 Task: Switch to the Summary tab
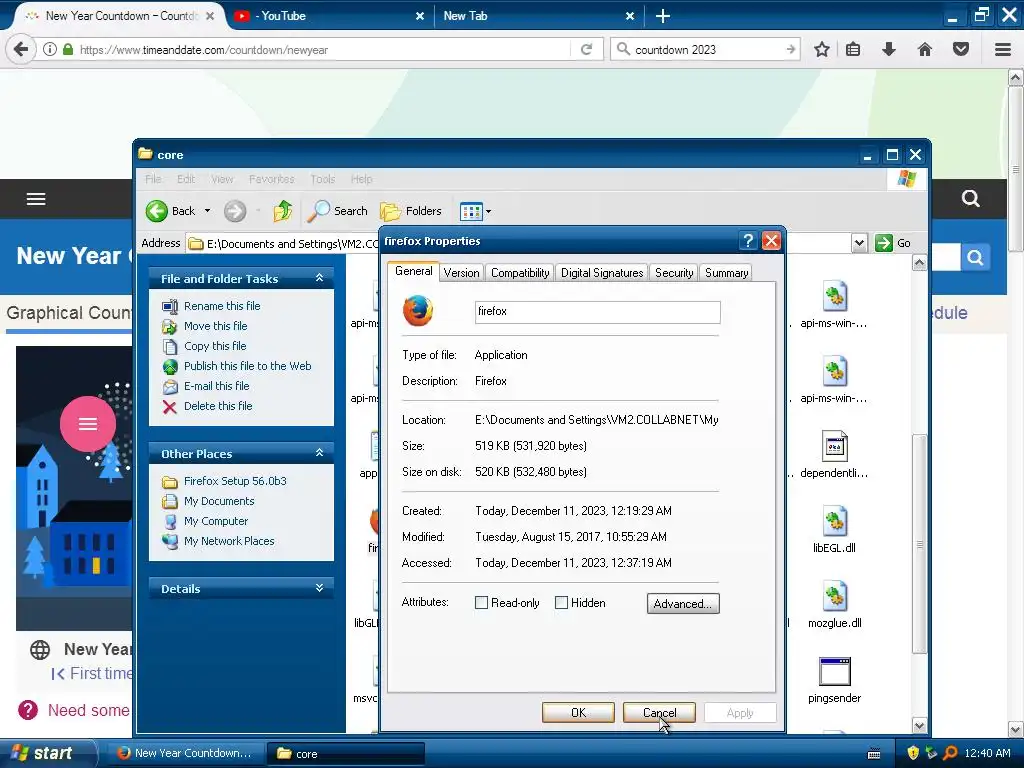(726, 273)
